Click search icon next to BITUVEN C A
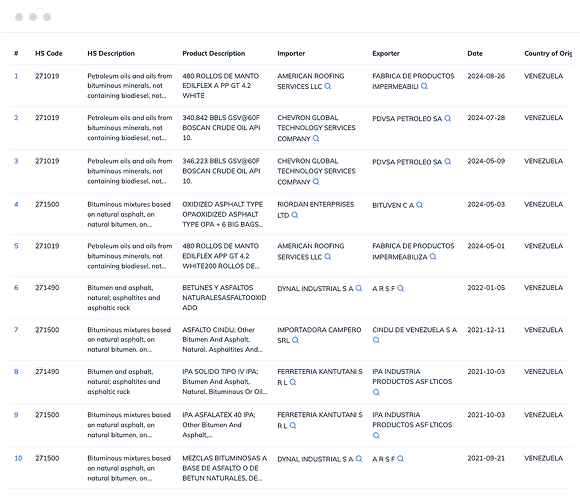 click(419, 205)
